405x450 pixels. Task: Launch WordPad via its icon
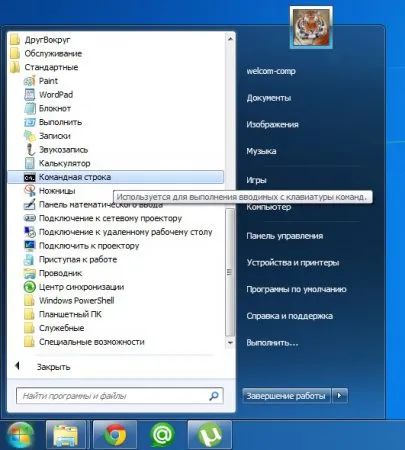point(29,95)
